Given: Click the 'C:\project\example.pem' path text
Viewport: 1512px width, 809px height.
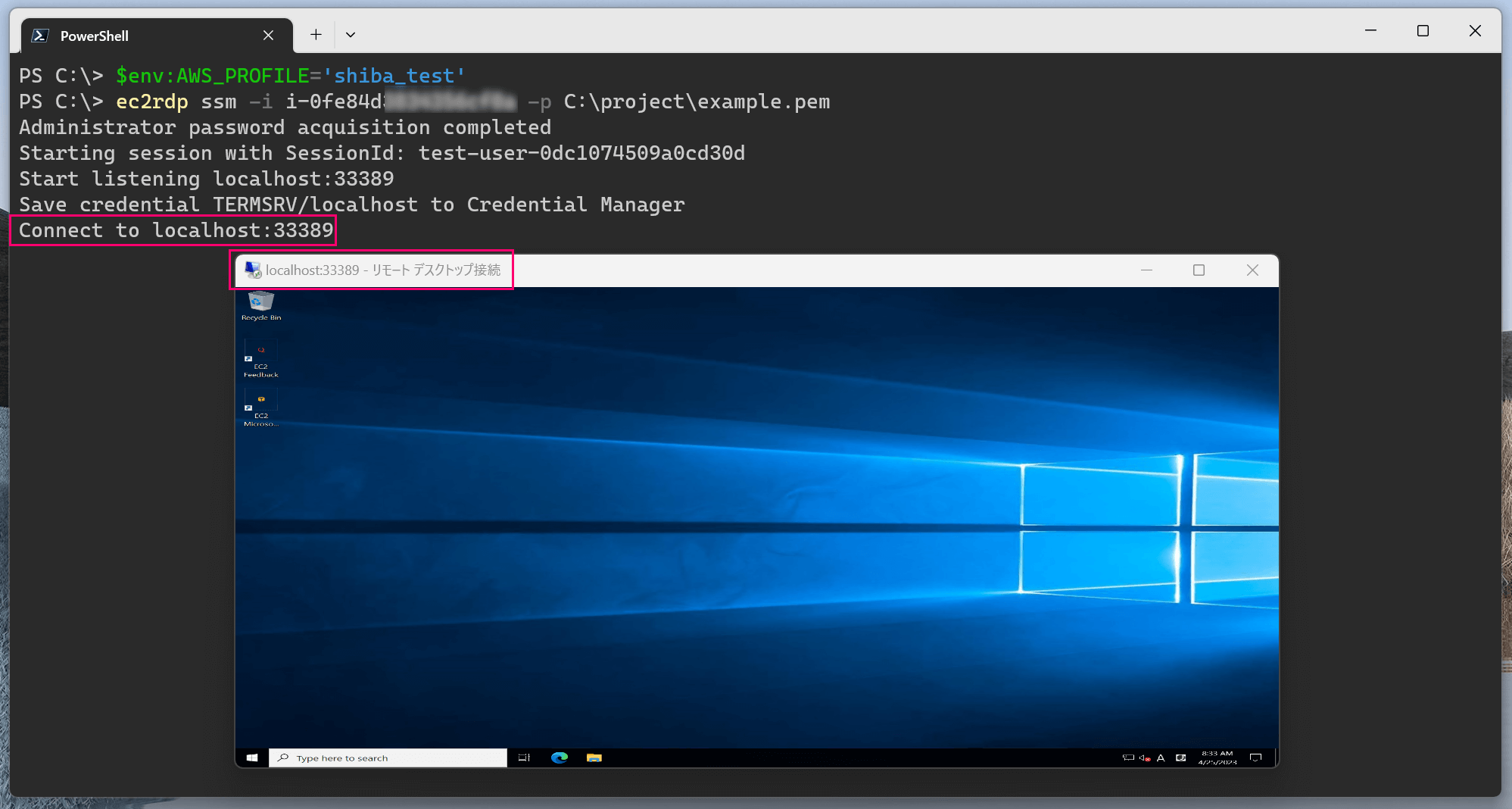Looking at the screenshot, I should coord(697,102).
